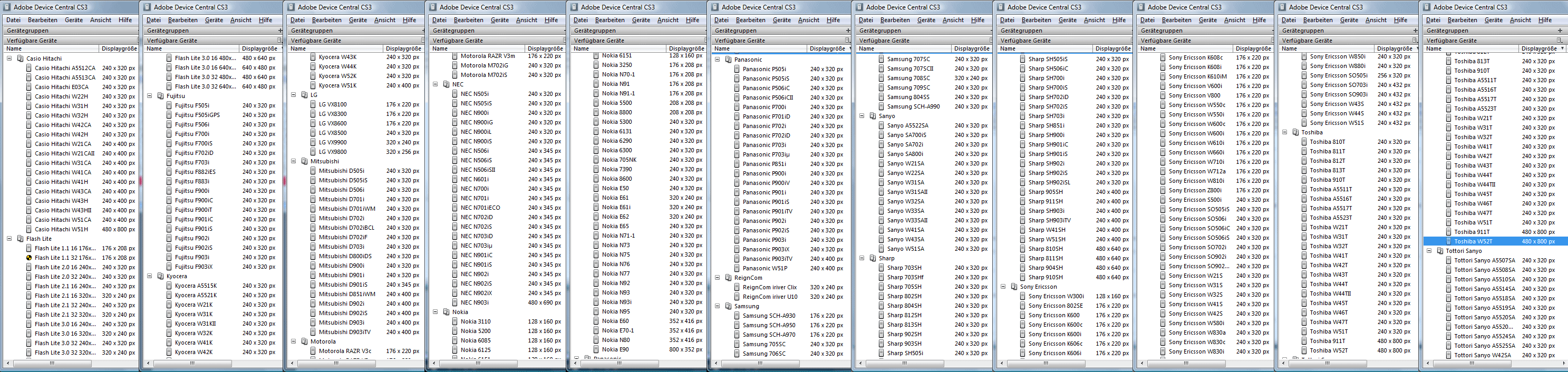Open Datei menu in the Casio Hitachi window
1568x372 pixels.
click(x=13, y=20)
